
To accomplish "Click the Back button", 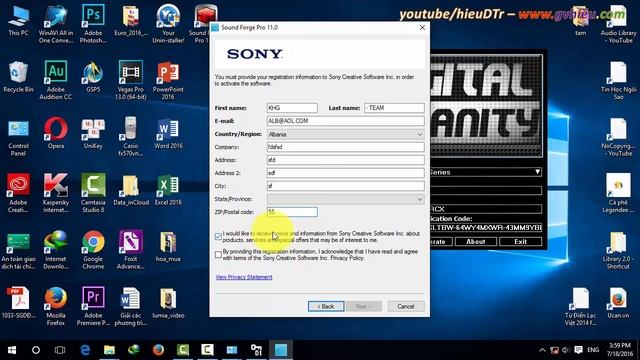I will point(326,306).
